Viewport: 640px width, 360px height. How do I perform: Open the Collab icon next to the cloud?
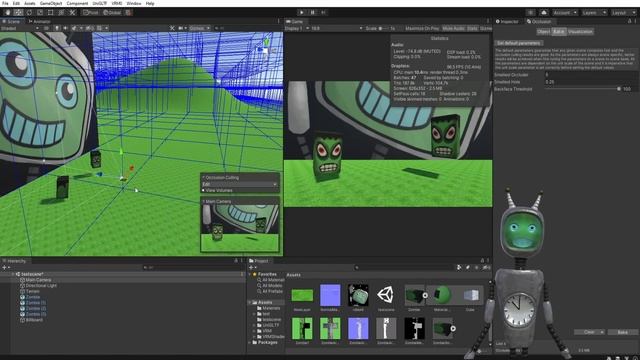click(x=531, y=13)
